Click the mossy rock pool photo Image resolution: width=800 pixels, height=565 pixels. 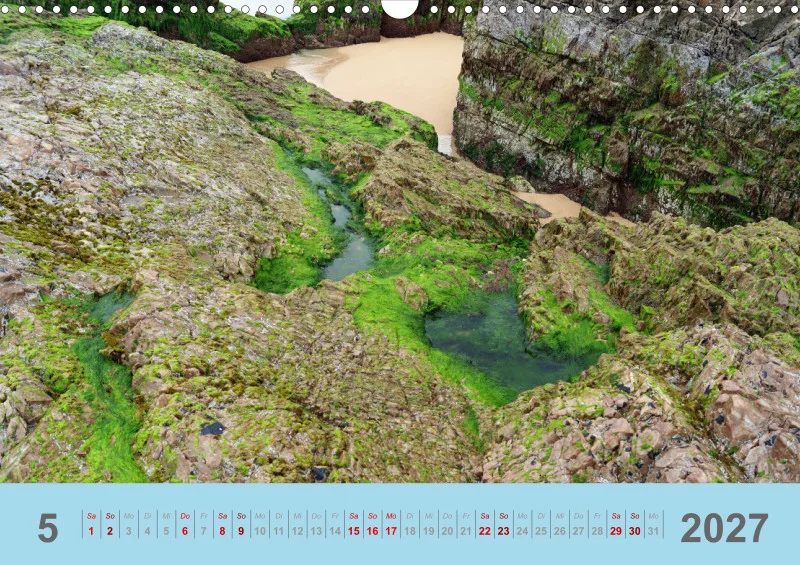coord(400,241)
